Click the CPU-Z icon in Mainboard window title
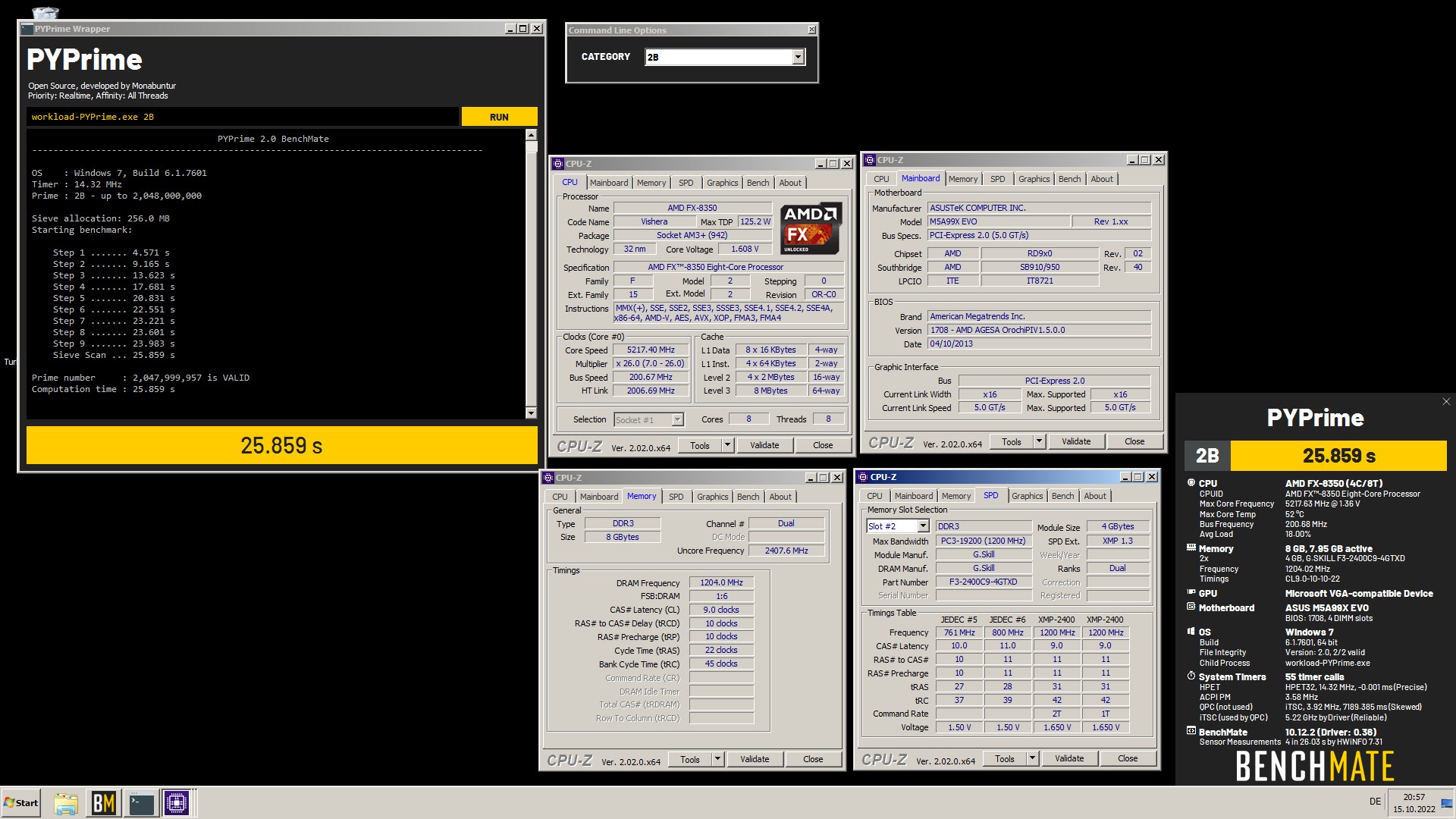 (870, 160)
